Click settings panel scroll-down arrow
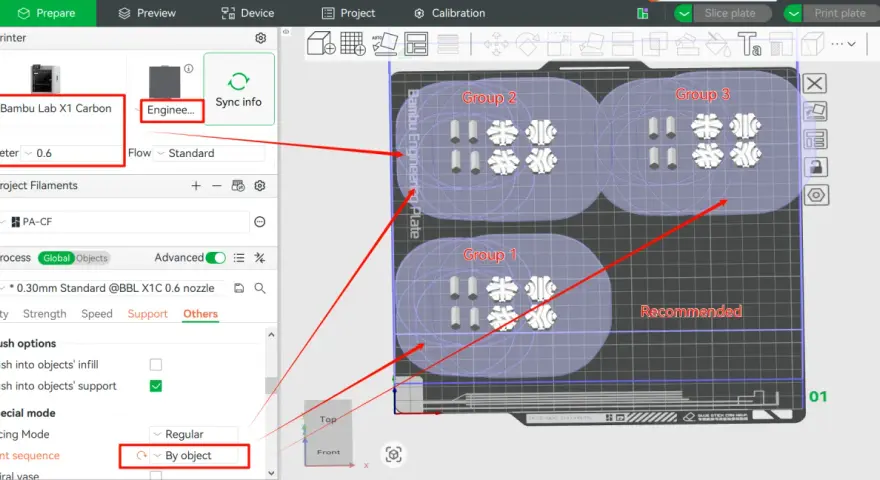 click(271, 473)
